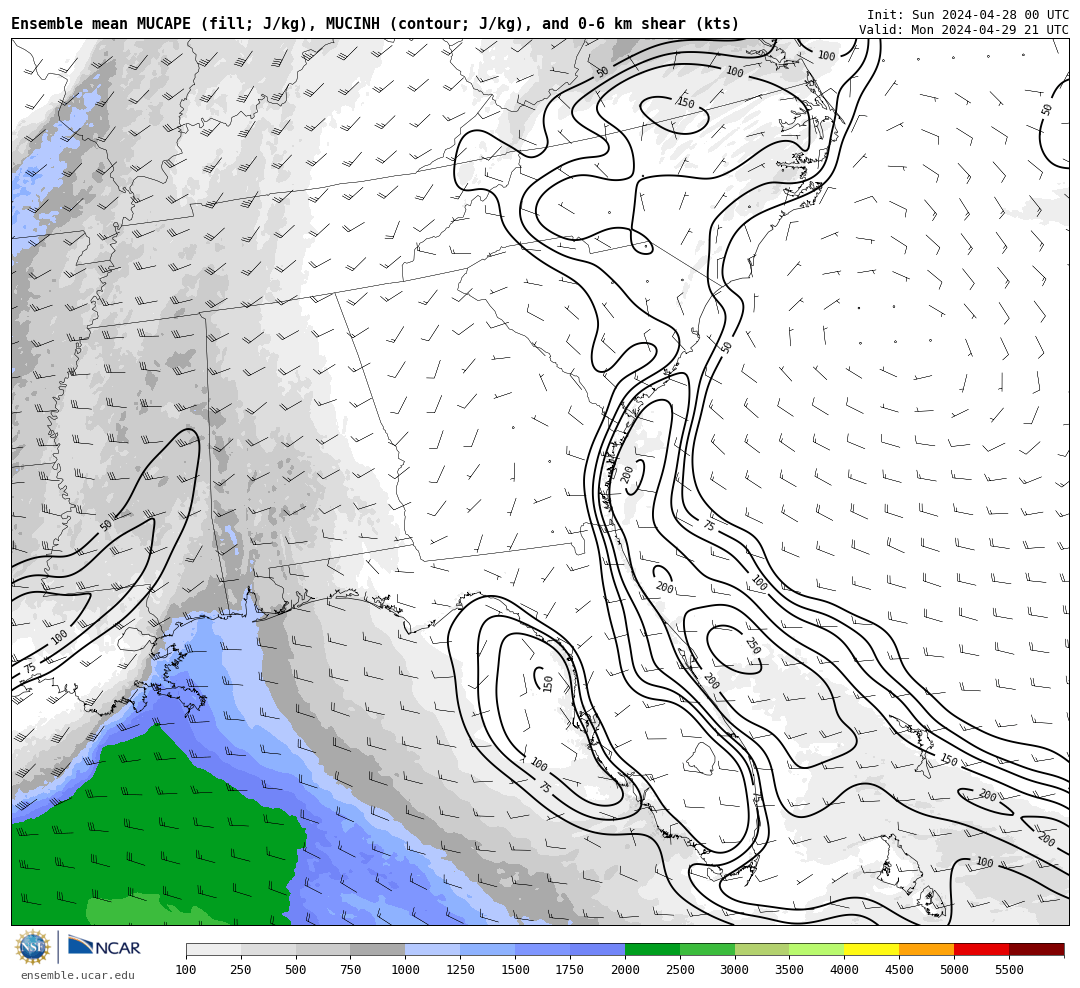
Task: Click the Valid date text
Action: pos(964,30)
